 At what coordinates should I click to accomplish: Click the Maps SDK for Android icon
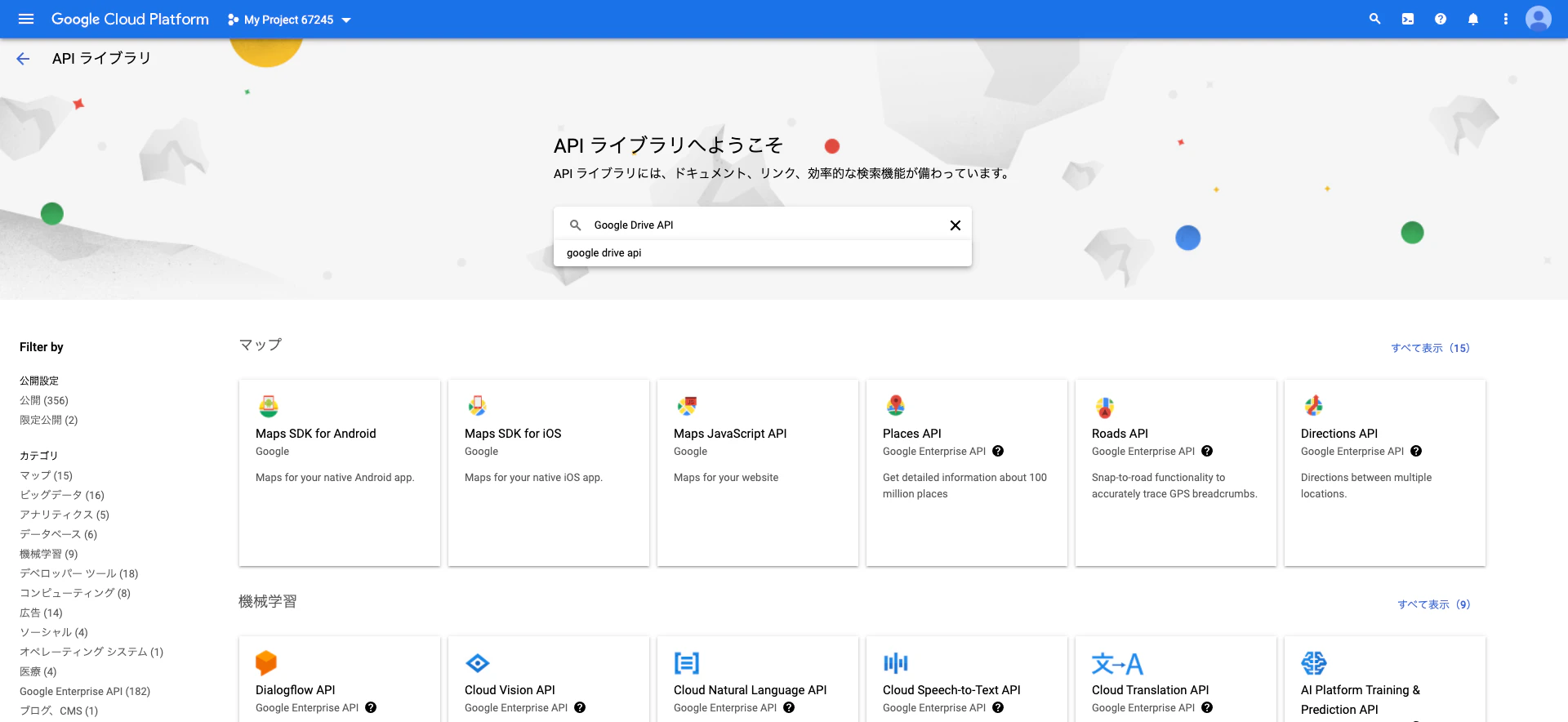(269, 406)
